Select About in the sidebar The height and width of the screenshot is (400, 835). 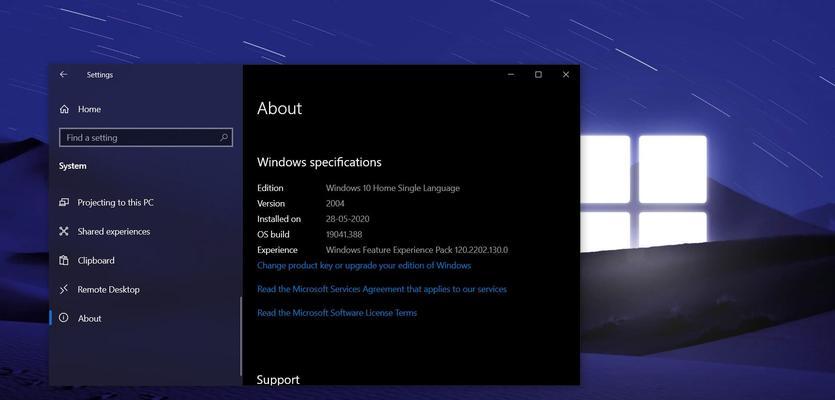(89, 319)
